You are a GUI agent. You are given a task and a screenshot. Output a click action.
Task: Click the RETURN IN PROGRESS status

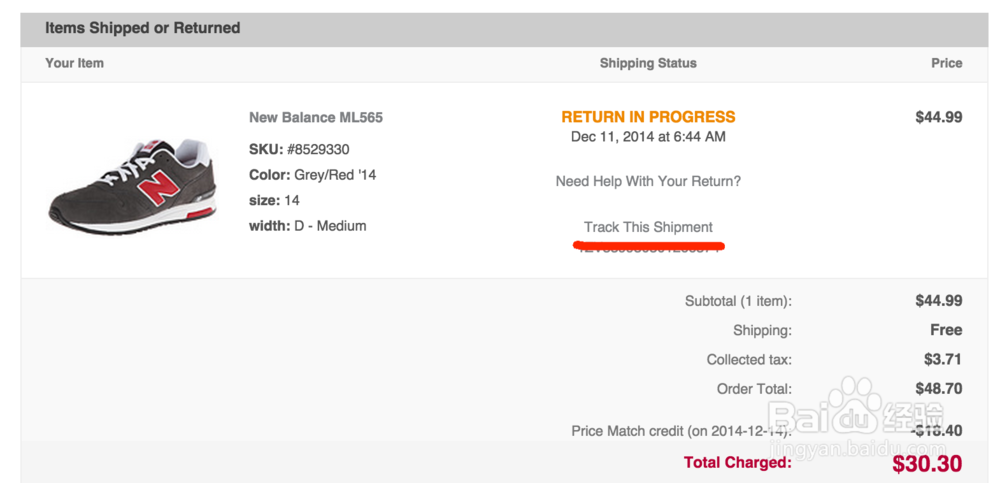click(648, 117)
